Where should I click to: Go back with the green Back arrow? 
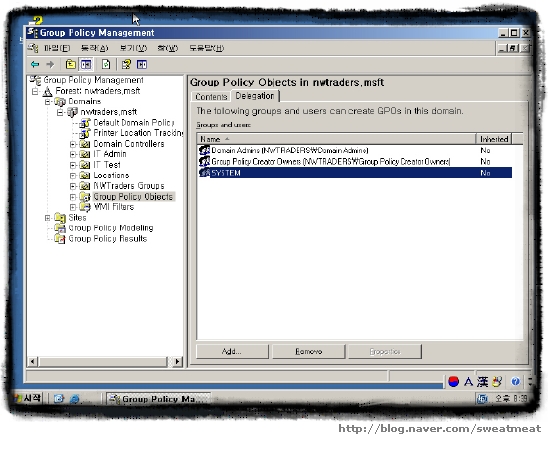[35, 64]
